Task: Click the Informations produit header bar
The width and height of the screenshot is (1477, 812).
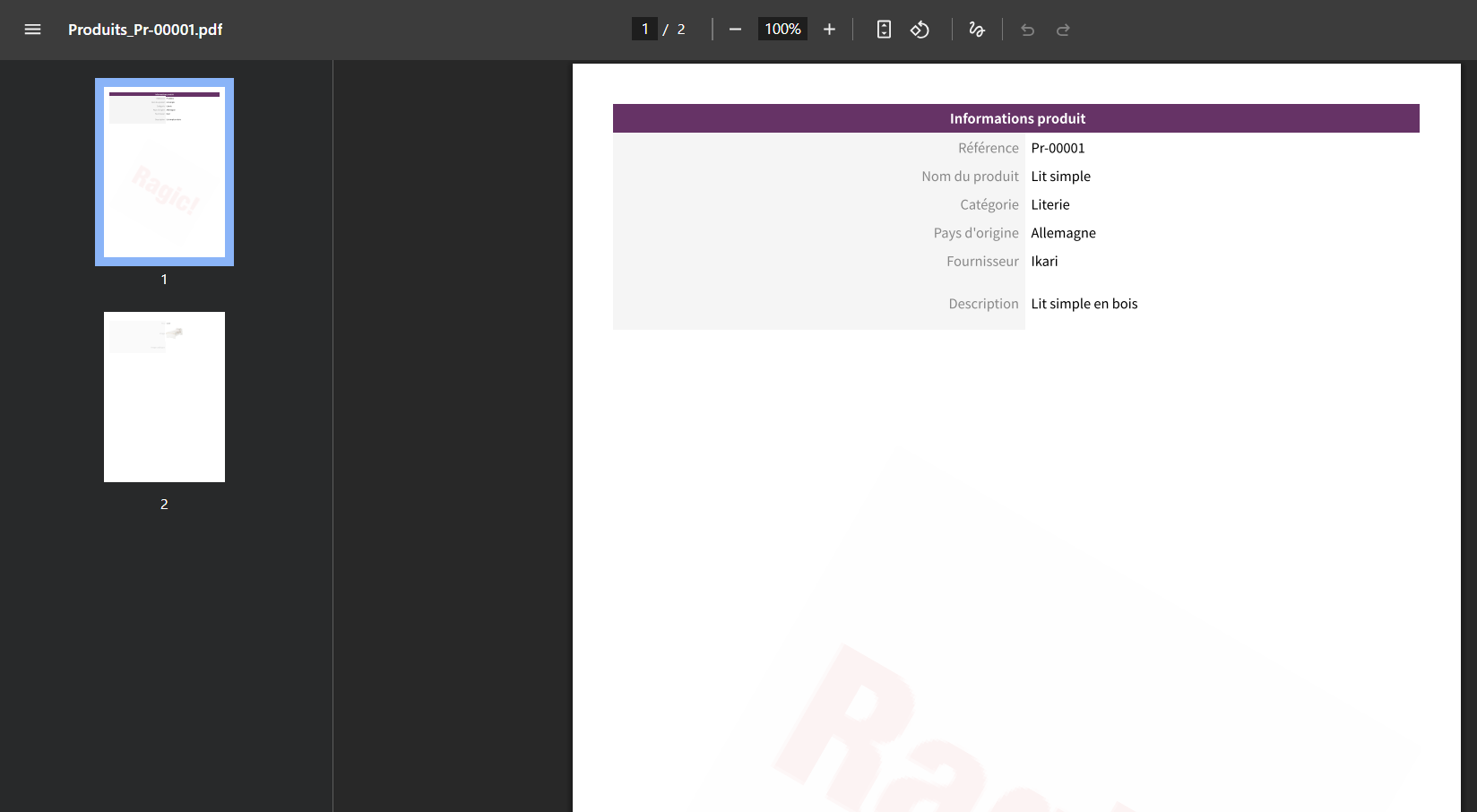Action: [1016, 118]
